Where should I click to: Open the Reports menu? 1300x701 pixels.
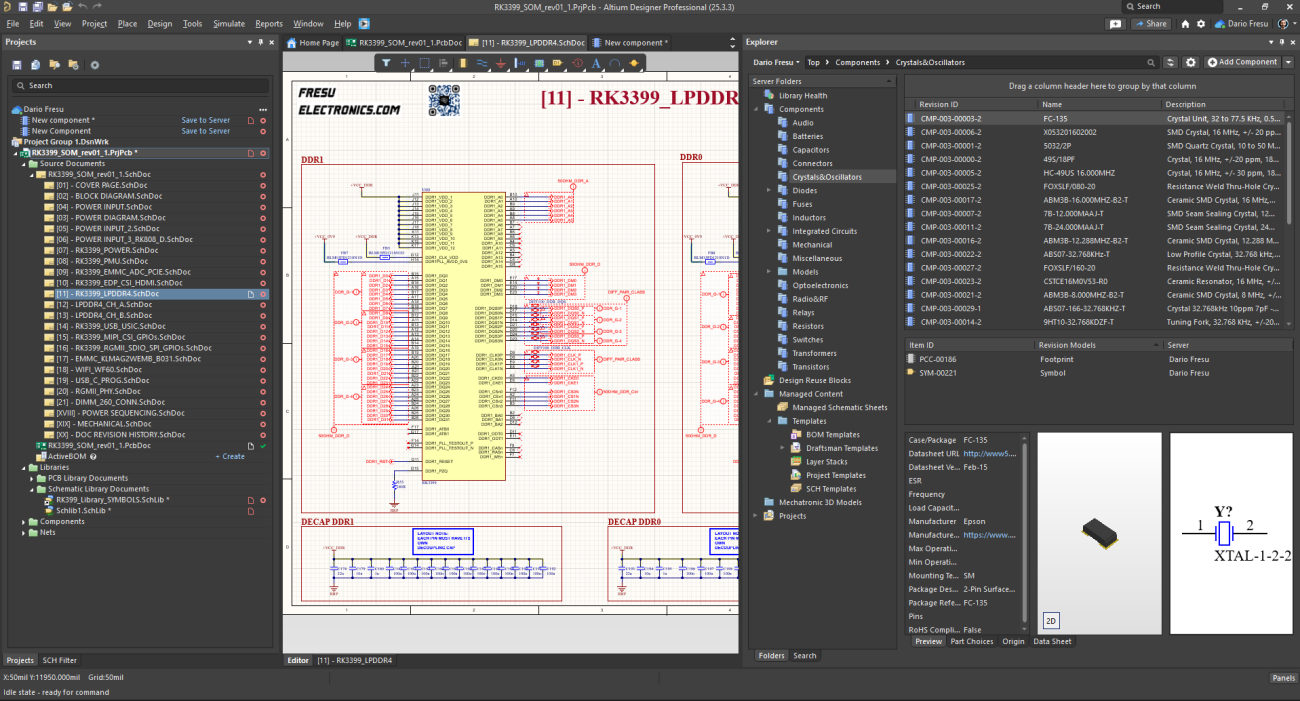269,23
